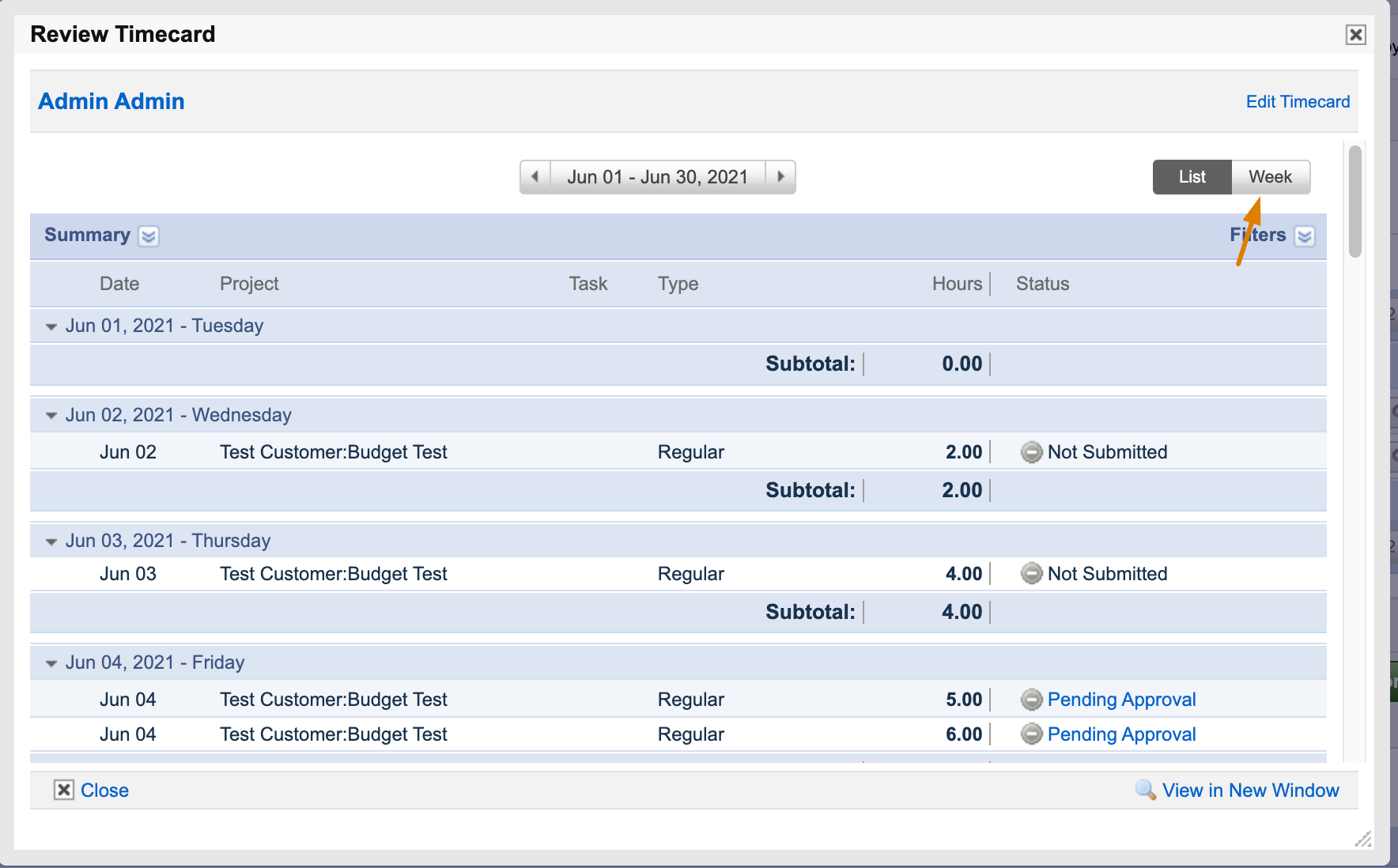Click status icon for Jun 02 entry
Image resolution: width=1398 pixels, height=868 pixels.
point(1031,452)
